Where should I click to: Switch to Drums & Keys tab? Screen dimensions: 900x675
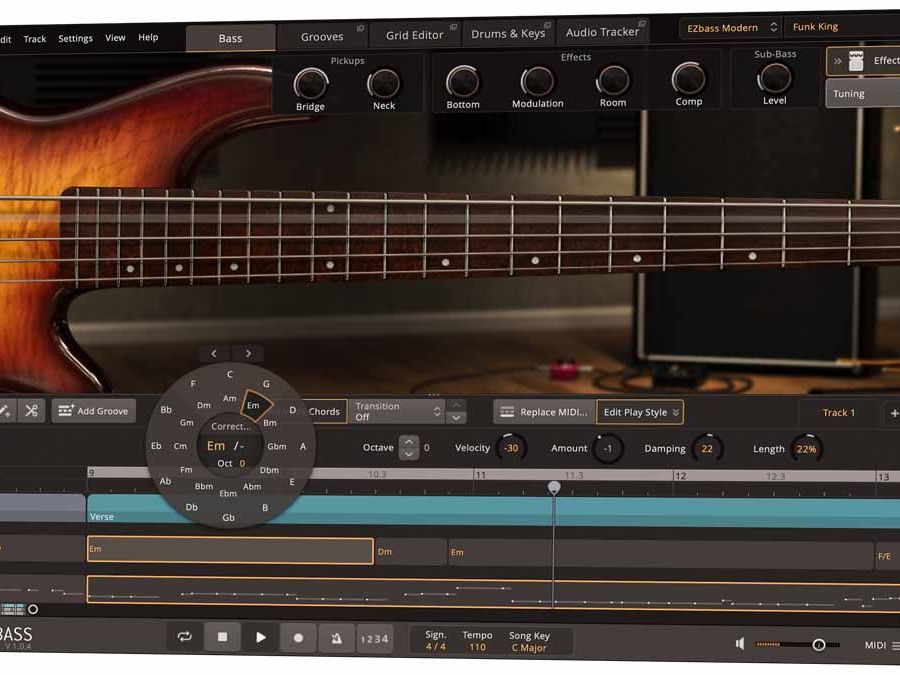pos(508,33)
